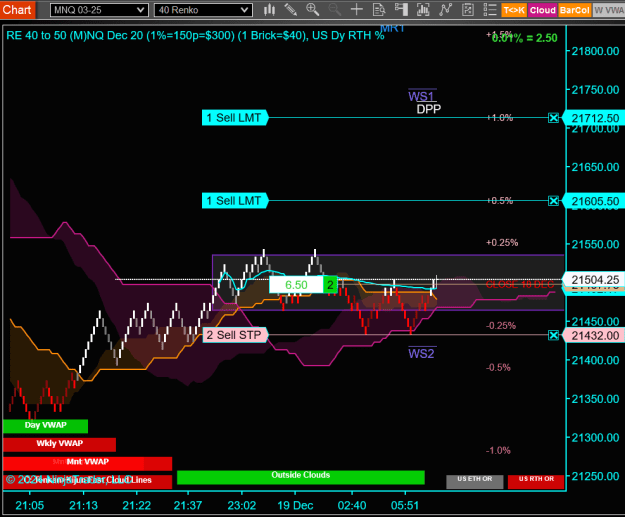This screenshot has width=625, height=517.
Task: Click the 21250.00 price axis label
Action: (596, 476)
